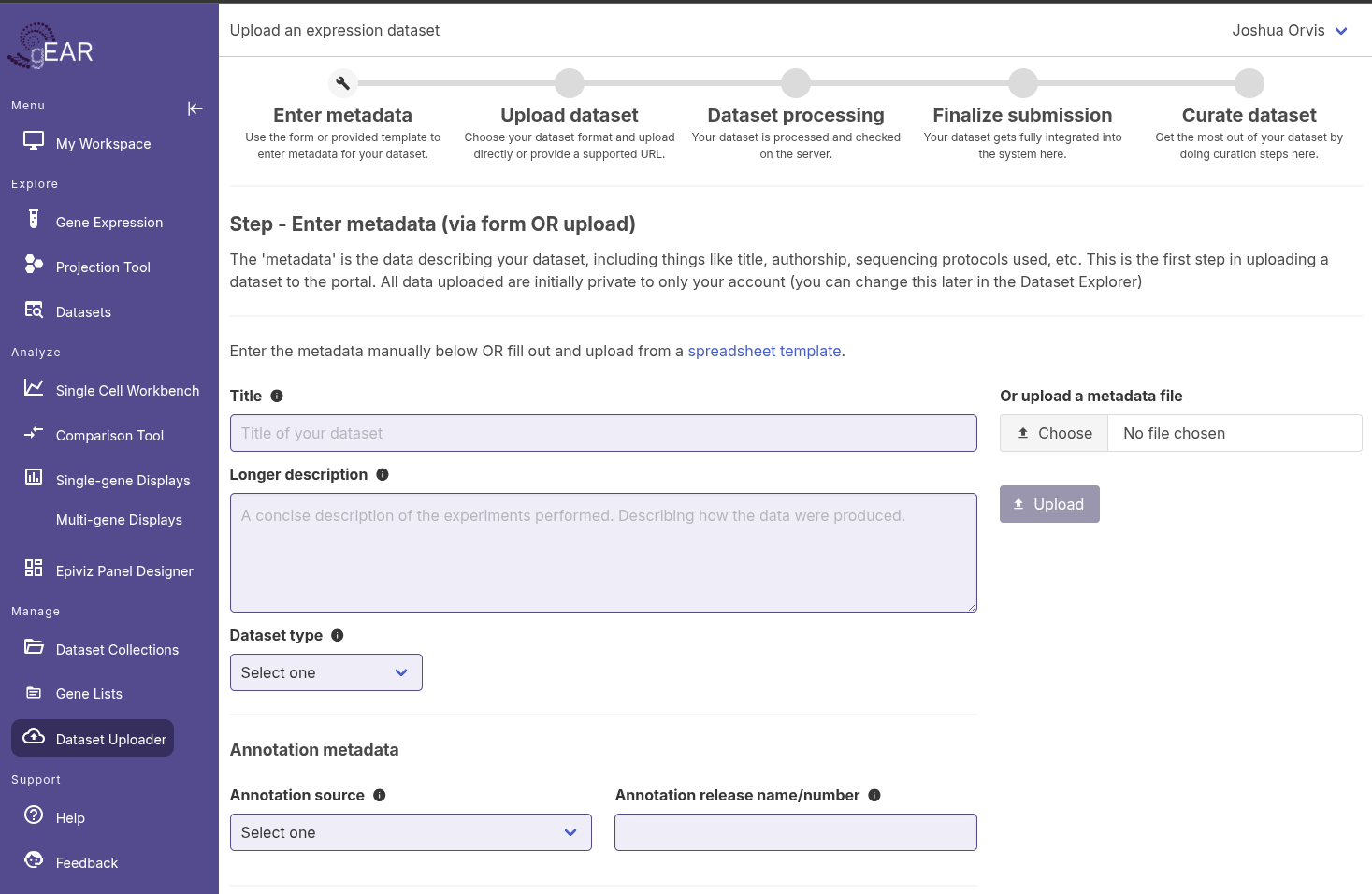The height and width of the screenshot is (894, 1372).
Task: Click the Enter metadata wrench step icon
Action: pos(343,83)
